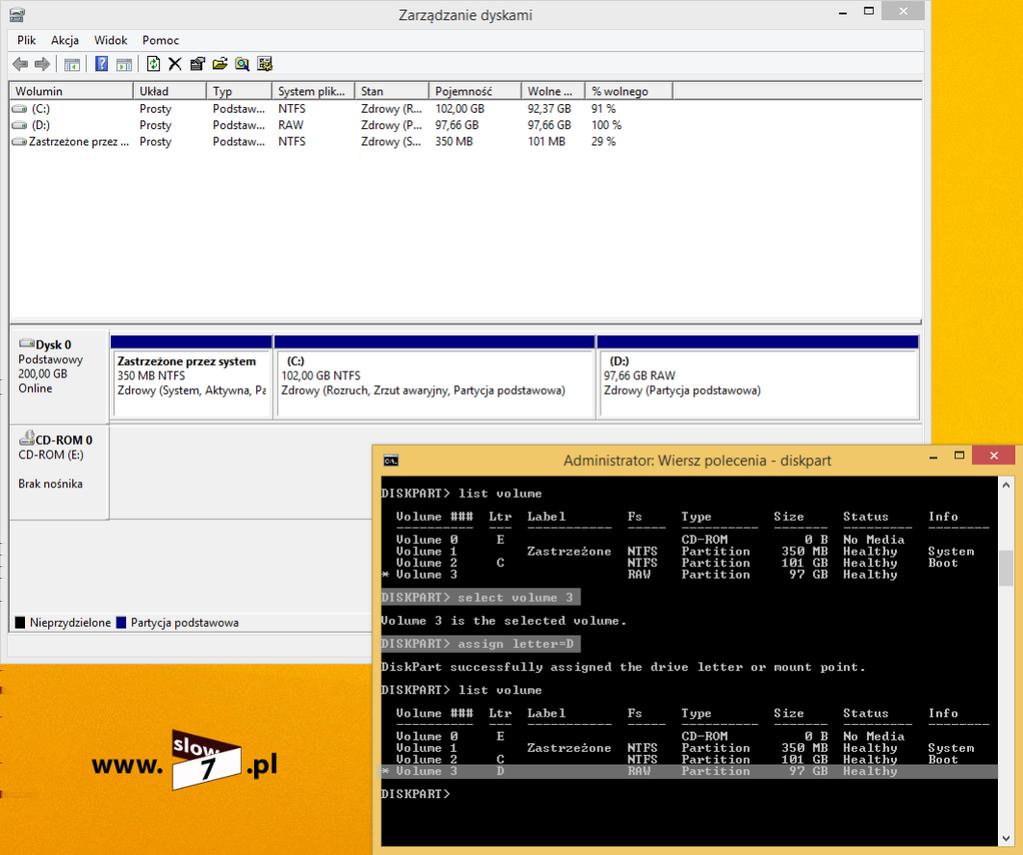
Task: Go back using the toolbar Back arrow
Action: coord(20,64)
